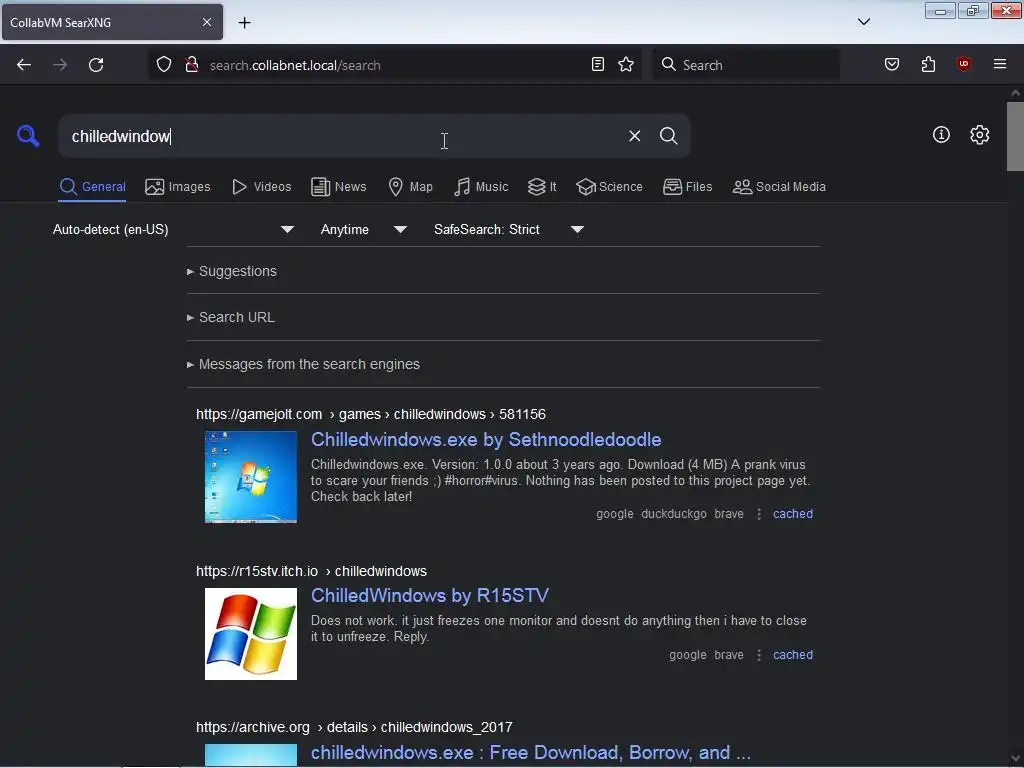Viewport: 1024px width, 768px height.
Task: Click the r15stv.itch.io result URL
Action: point(312,571)
